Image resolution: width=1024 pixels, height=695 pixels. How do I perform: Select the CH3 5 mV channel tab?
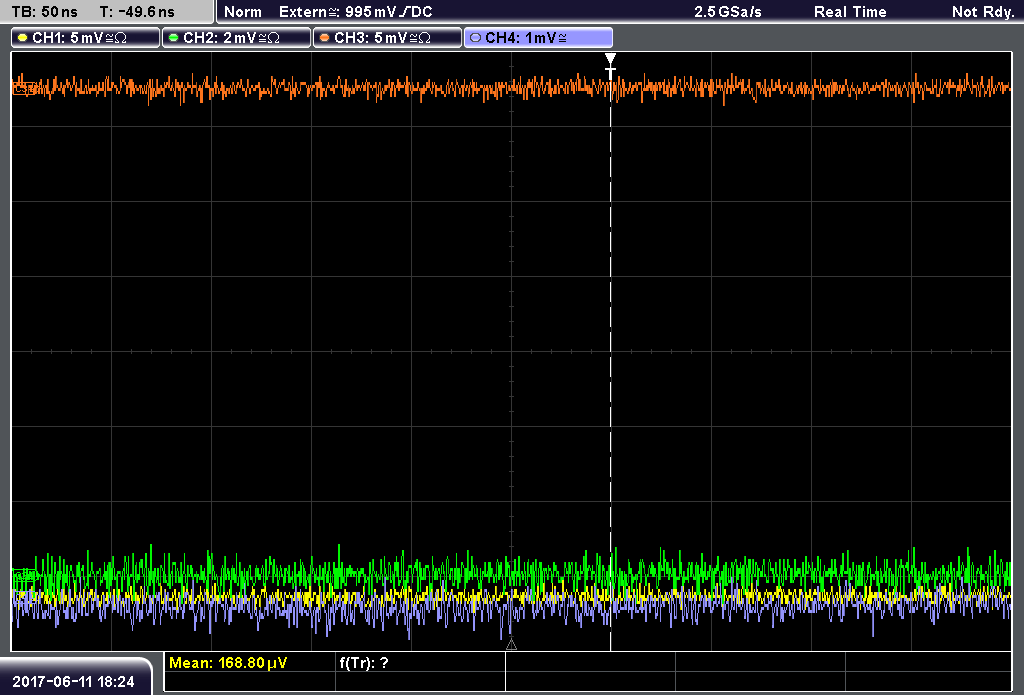coord(387,38)
